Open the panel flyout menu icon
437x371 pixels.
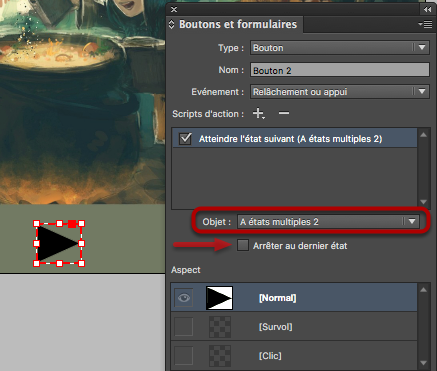[425, 24]
